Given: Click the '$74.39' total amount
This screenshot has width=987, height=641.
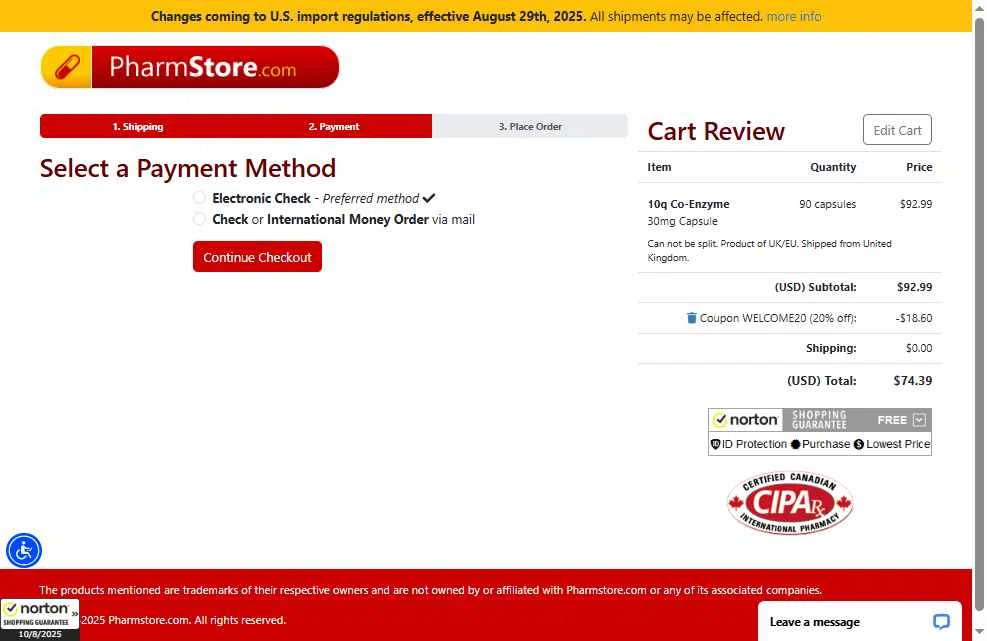Looking at the screenshot, I should pyautogui.click(x=913, y=380).
